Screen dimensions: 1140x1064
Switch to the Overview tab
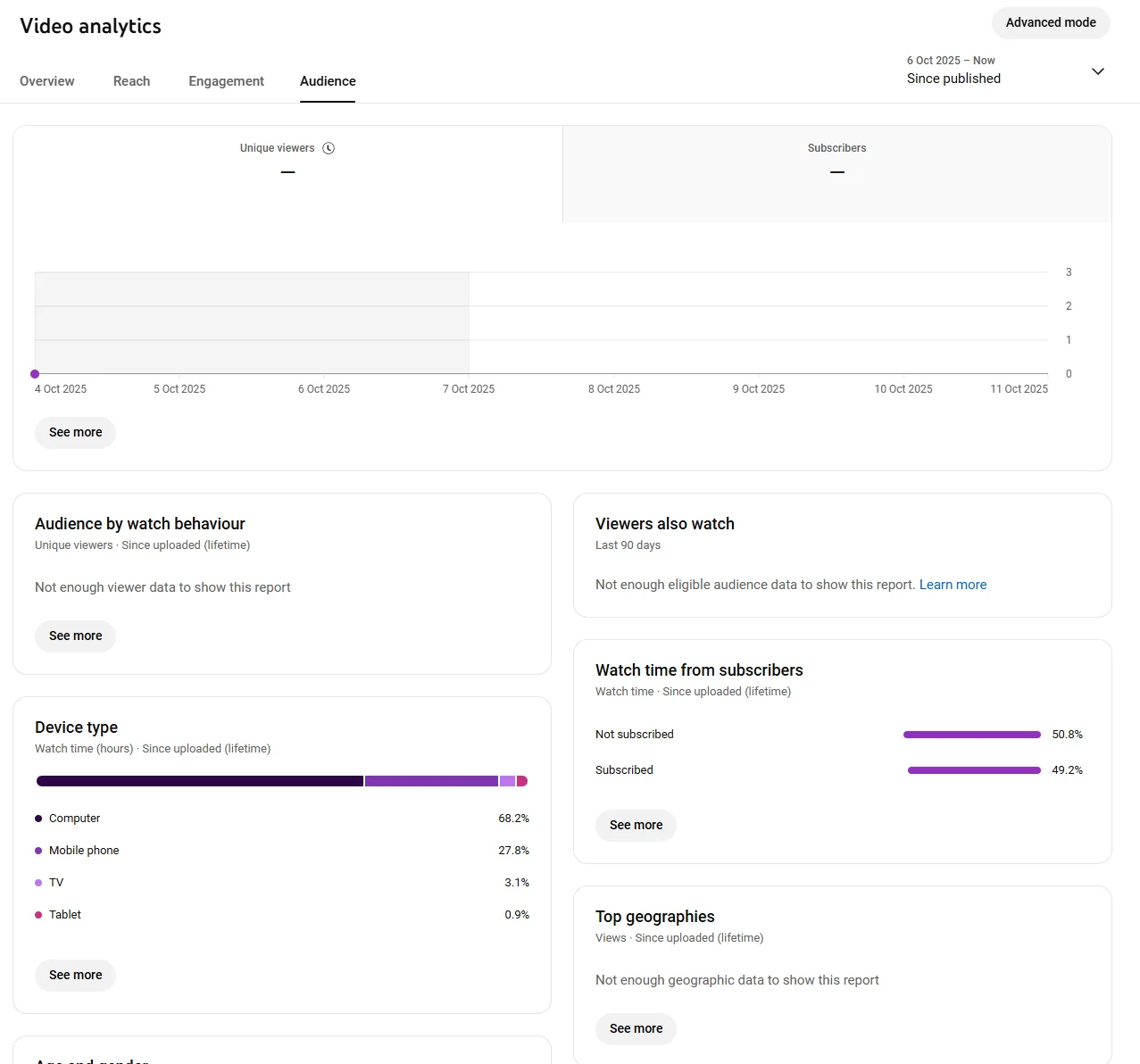[47, 81]
